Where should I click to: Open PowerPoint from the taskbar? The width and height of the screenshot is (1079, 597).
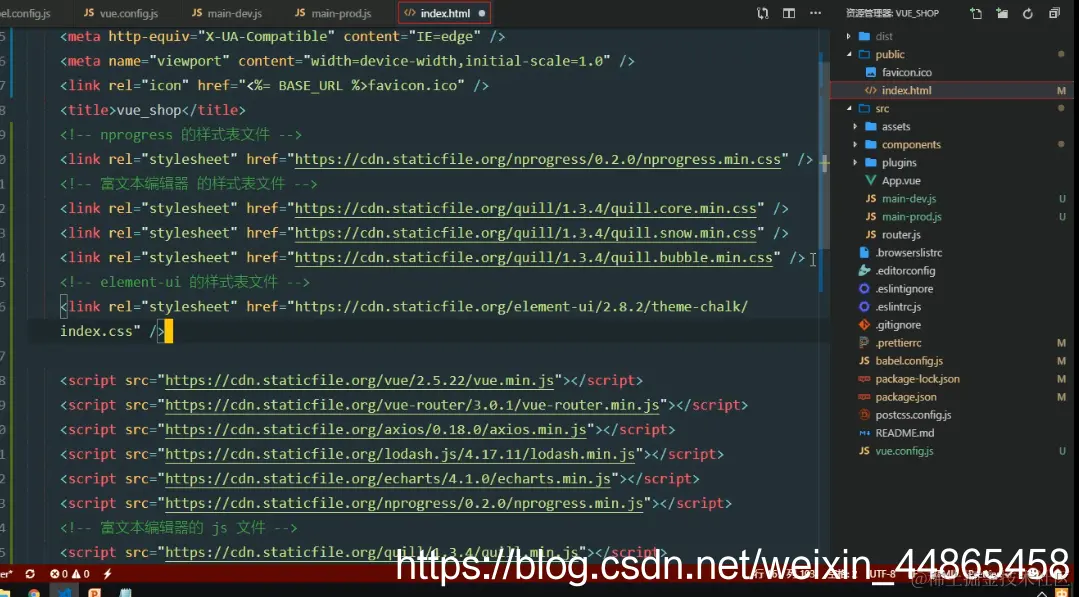pyautogui.click(x=94, y=592)
